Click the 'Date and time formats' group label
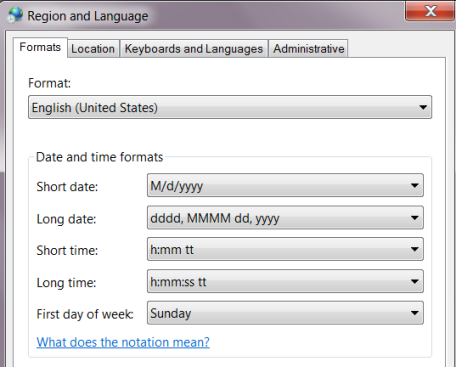Viewport: 456px width, 367px height. click(x=99, y=157)
